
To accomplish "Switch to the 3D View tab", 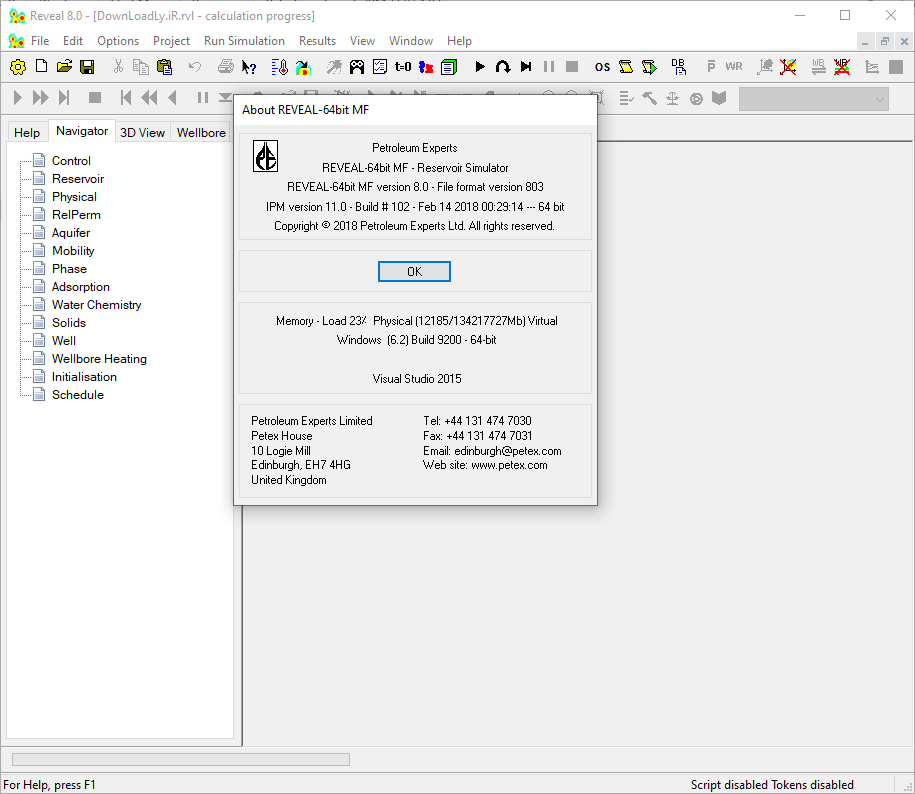I will pos(142,132).
